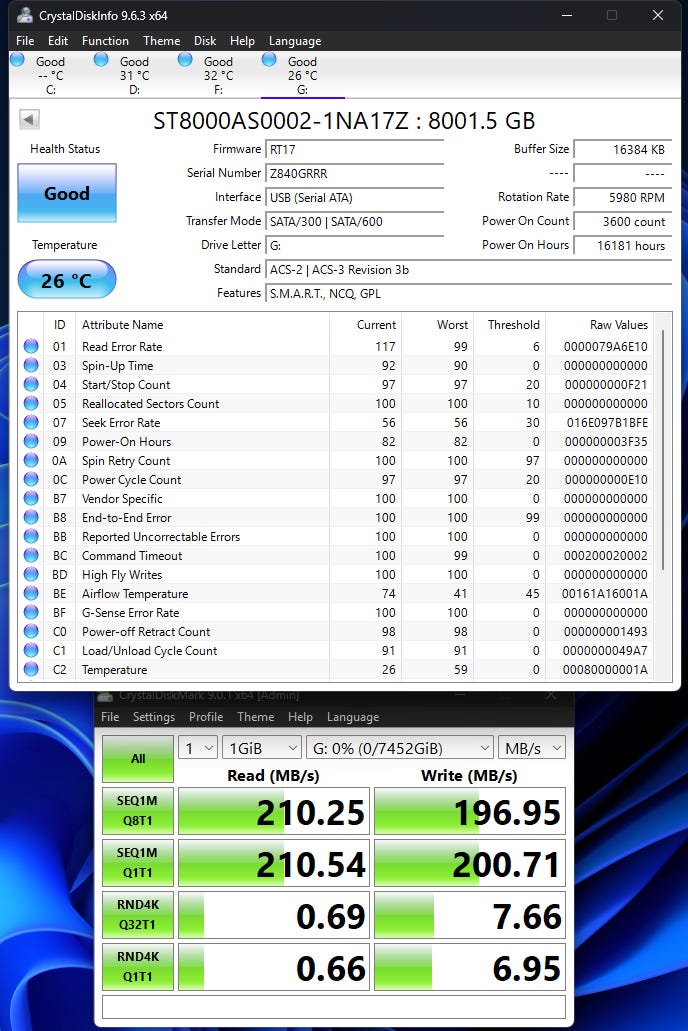The height and width of the screenshot is (1031, 688).
Task: Click the 26 °C temperature button
Action: click(66, 280)
